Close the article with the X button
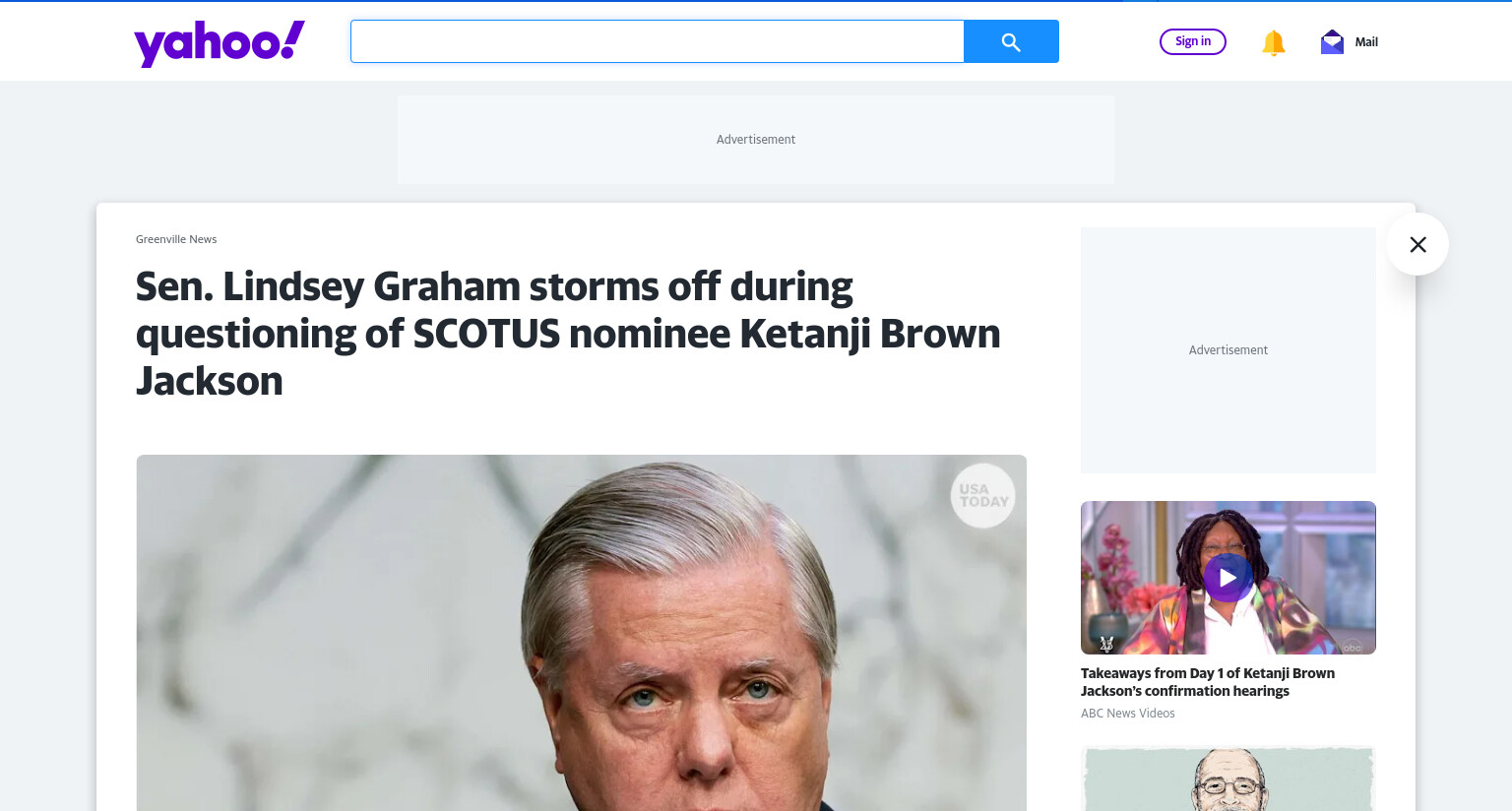Viewport: 1512px width, 811px height. point(1417,244)
